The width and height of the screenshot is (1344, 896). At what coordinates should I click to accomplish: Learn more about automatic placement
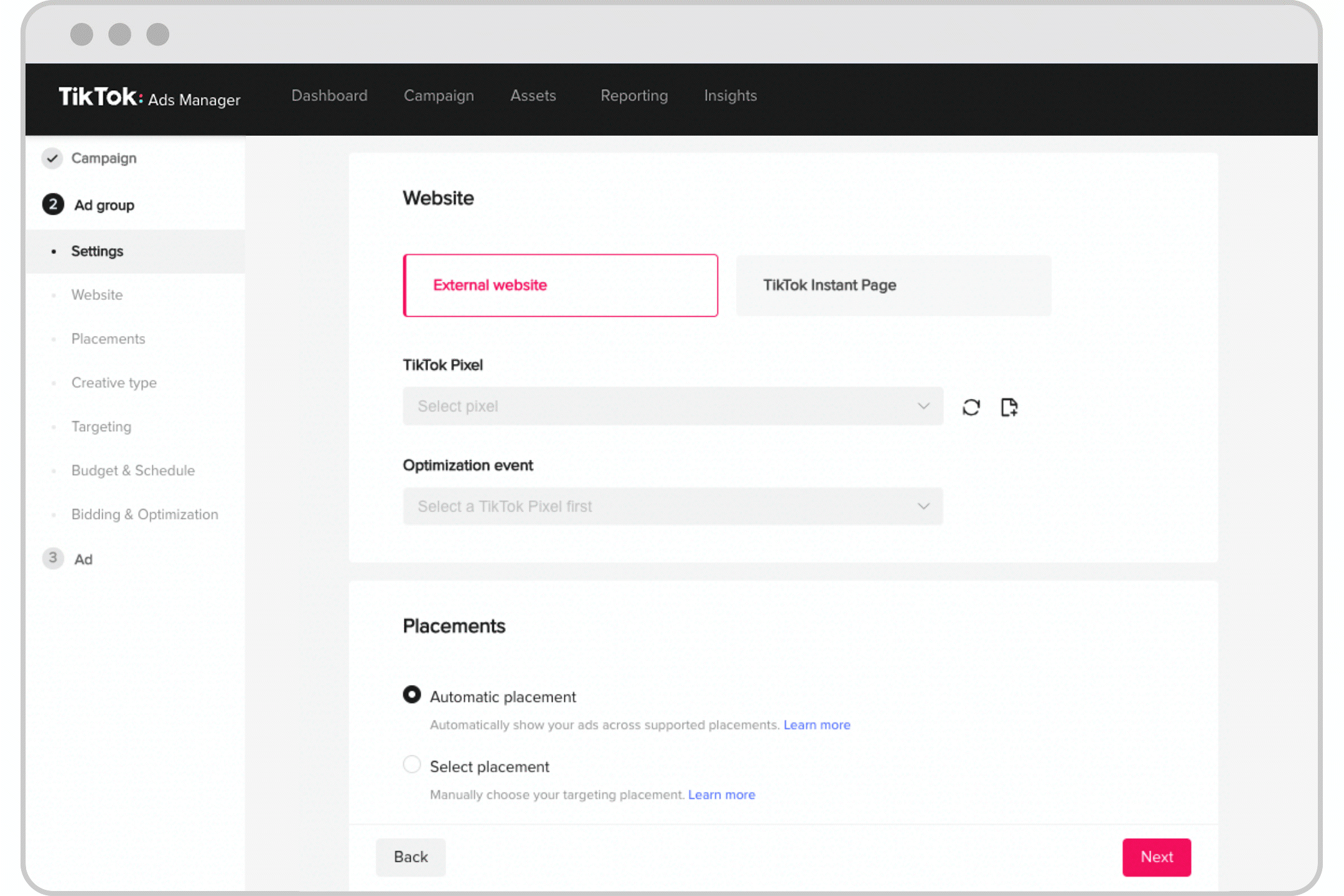[x=817, y=724]
